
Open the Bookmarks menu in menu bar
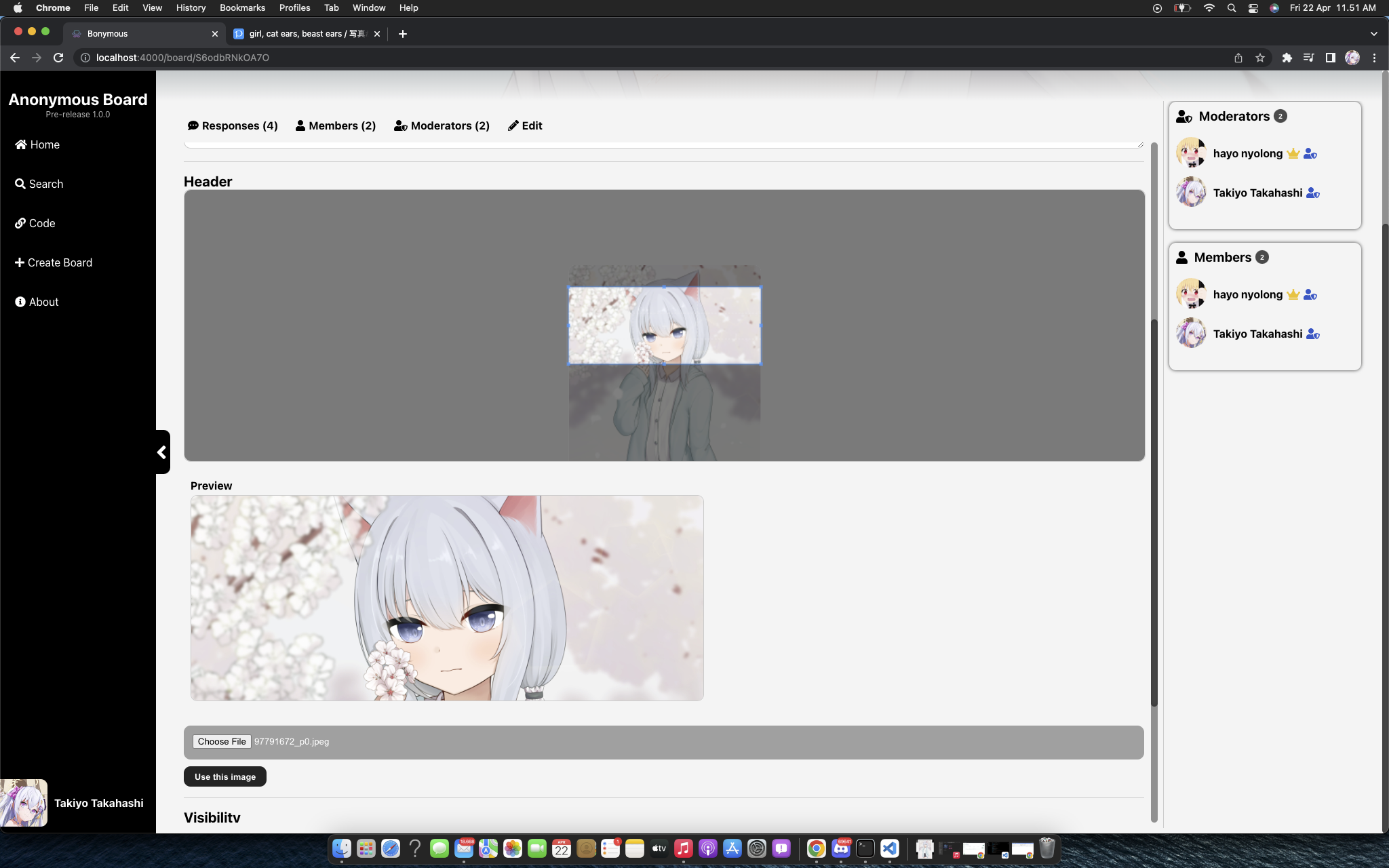pyautogui.click(x=242, y=7)
